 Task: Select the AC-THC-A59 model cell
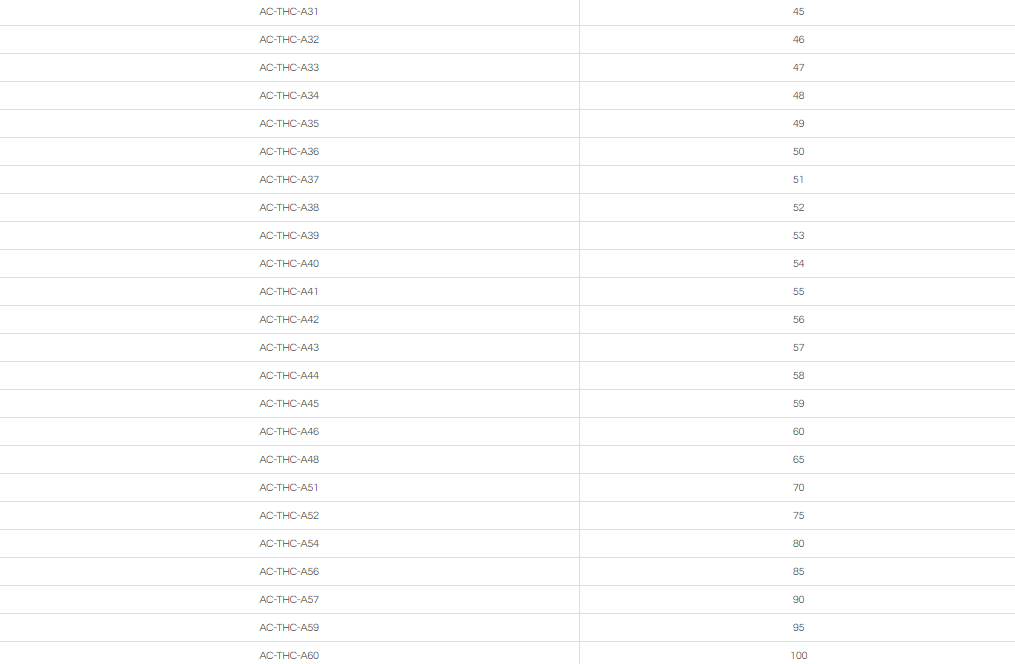tap(289, 628)
